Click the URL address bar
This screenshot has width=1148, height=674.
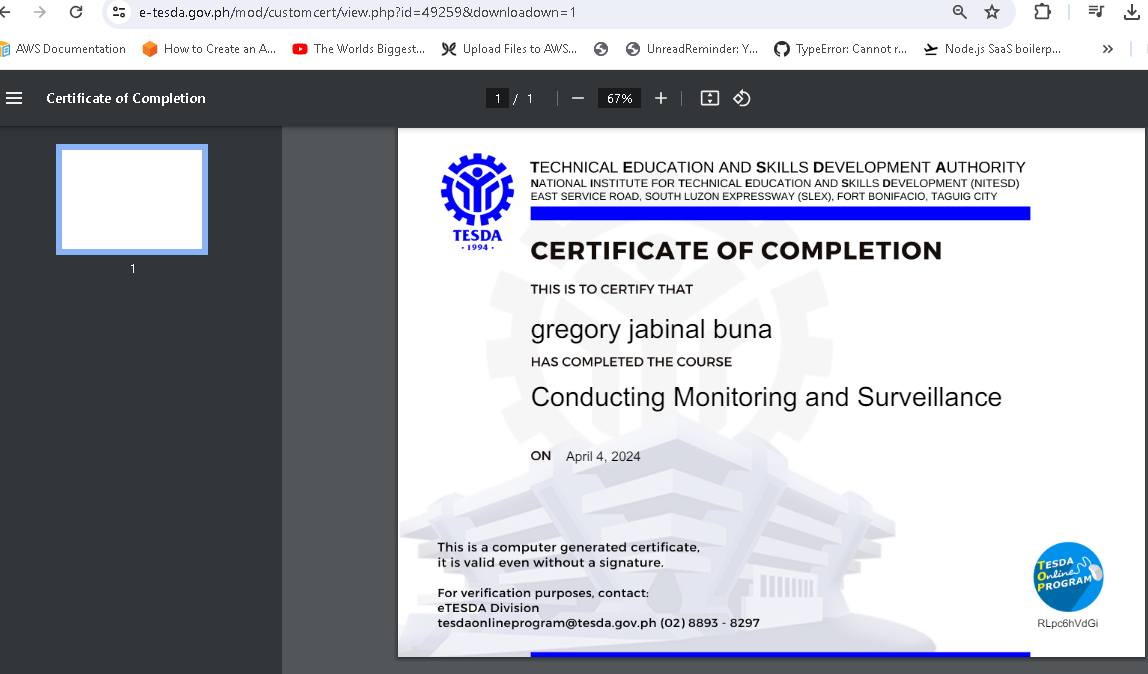click(500, 12)
